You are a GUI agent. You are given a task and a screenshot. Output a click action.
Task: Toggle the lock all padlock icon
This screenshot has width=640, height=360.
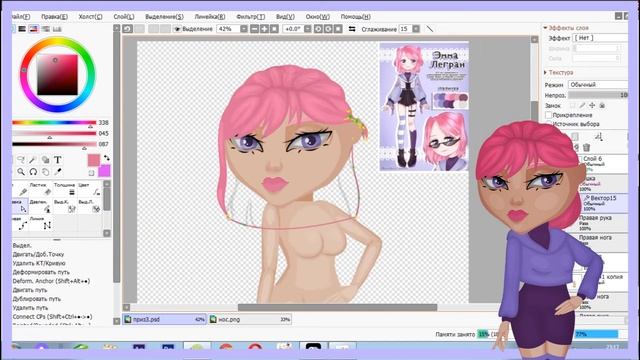pos(602,105)
